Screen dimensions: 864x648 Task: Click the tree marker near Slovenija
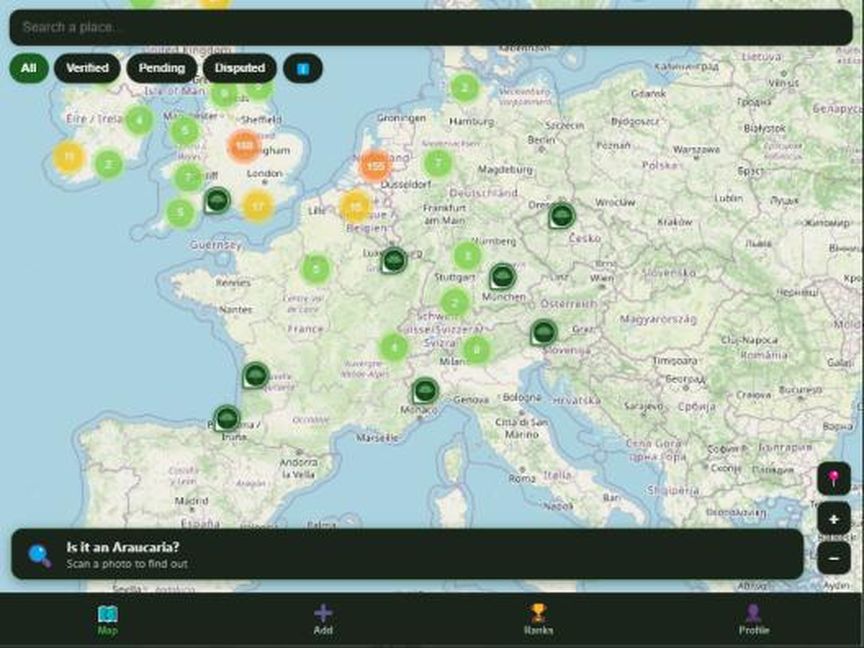point(543,332)
